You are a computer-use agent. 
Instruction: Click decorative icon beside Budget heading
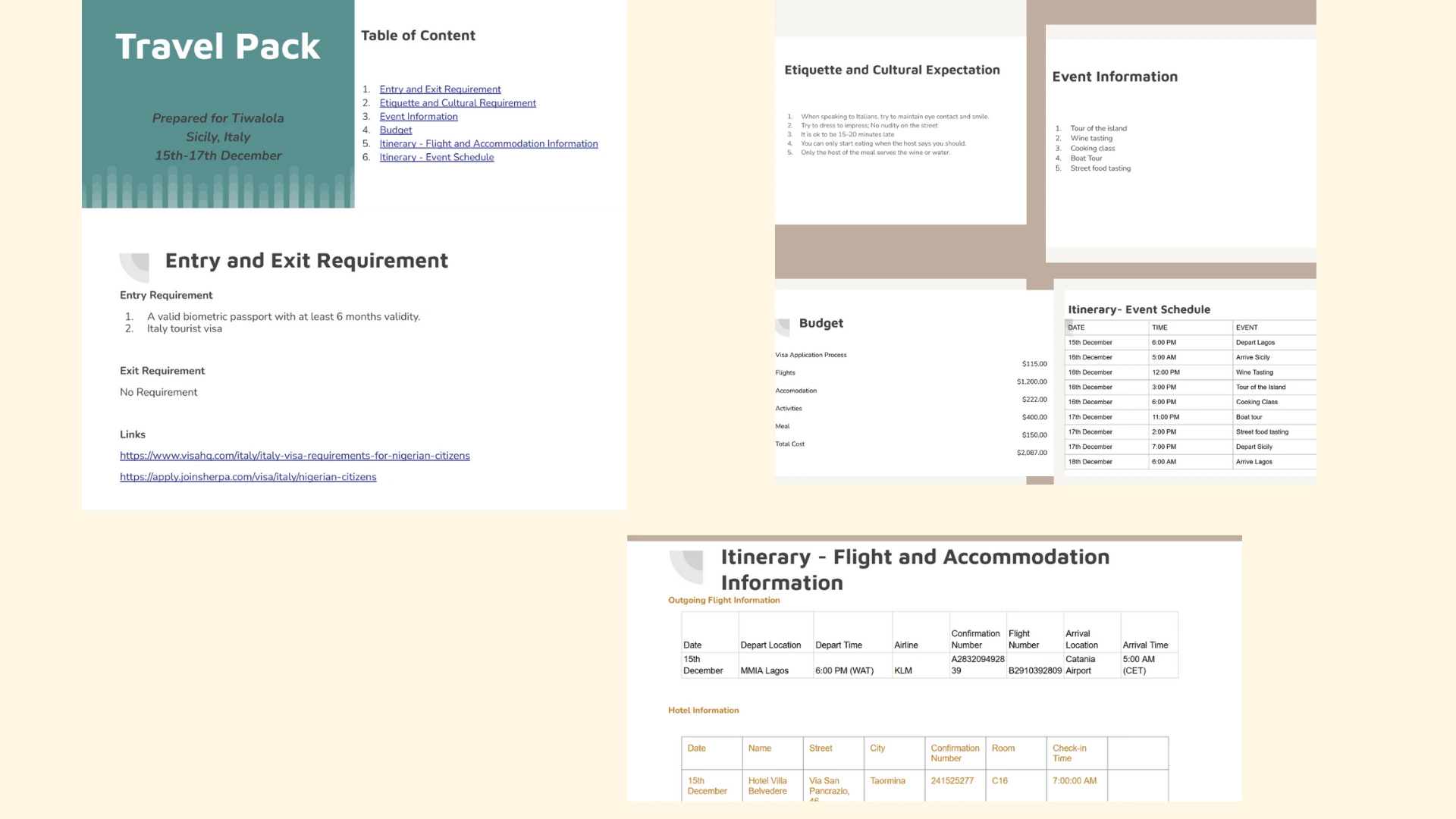(x=783, y=327)
